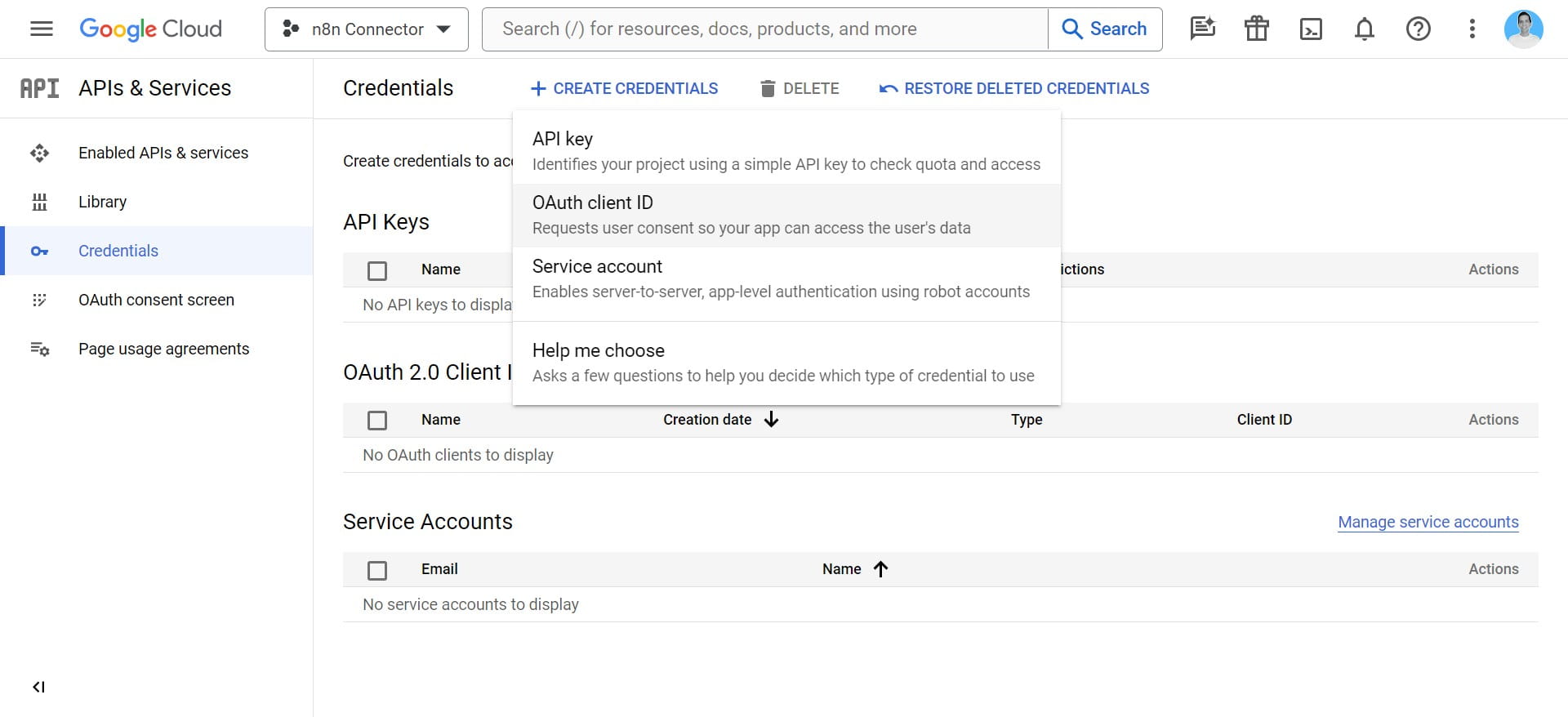This screenshot has height=717, width=1568.
Task: Open the main navigation hamburger menu
Action: tap(42, 29)
